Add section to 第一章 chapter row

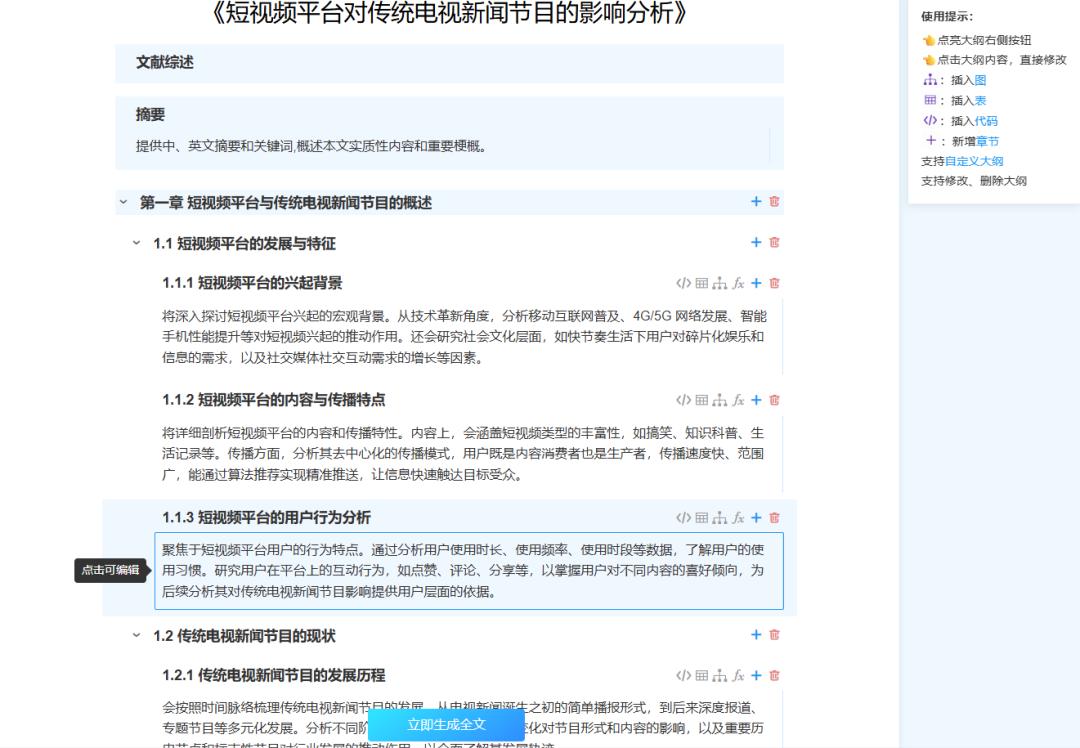756,201
